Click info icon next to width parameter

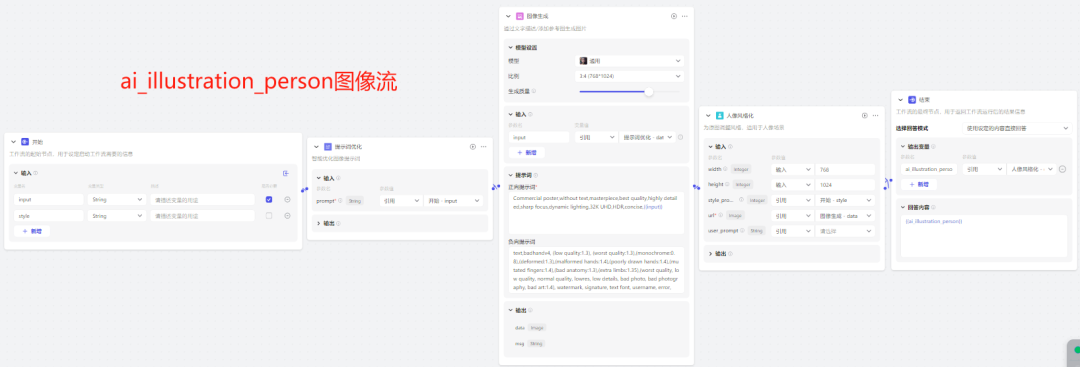pos(726,169)
